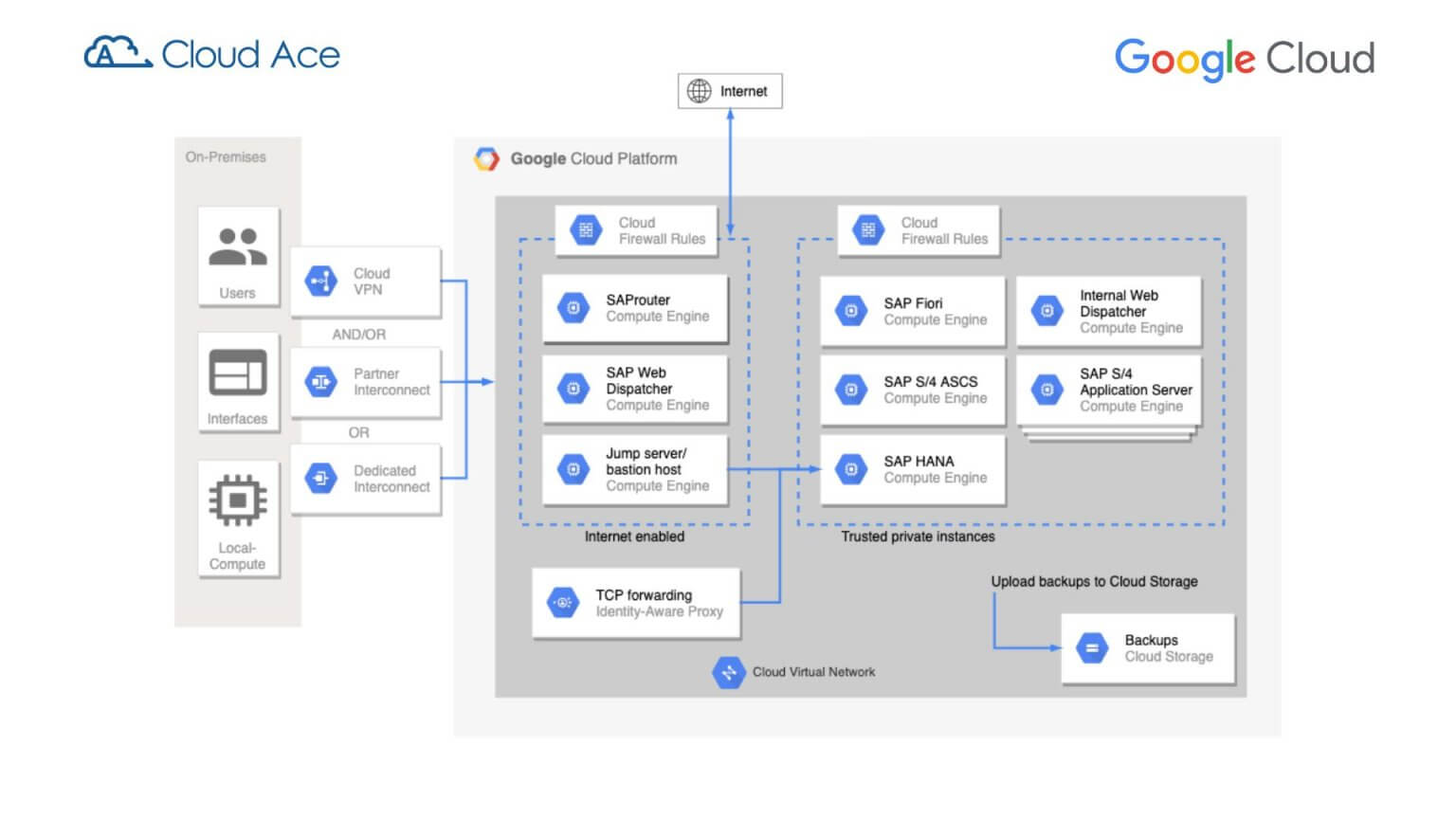The image size is (1456, 819).
Task: Select the Trusted private instances label
Action: click(x=918, y=537)
